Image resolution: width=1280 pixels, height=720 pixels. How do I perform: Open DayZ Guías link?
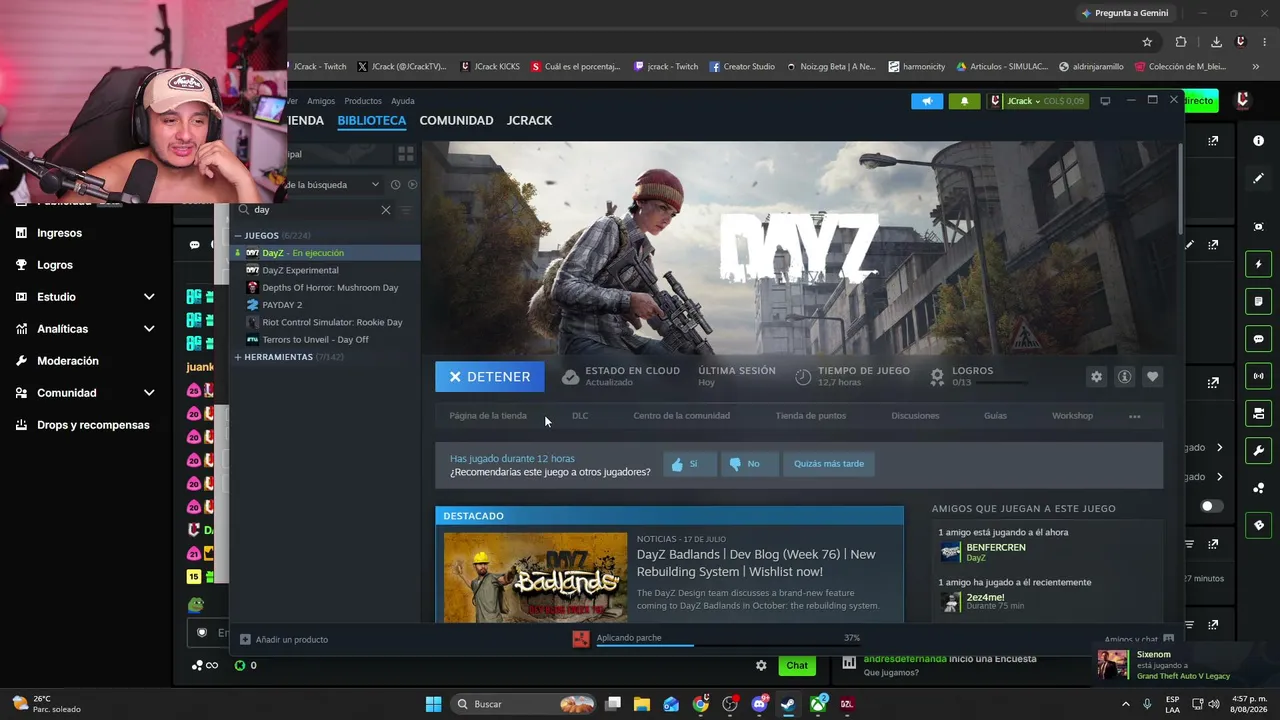(x=995, y=416)
